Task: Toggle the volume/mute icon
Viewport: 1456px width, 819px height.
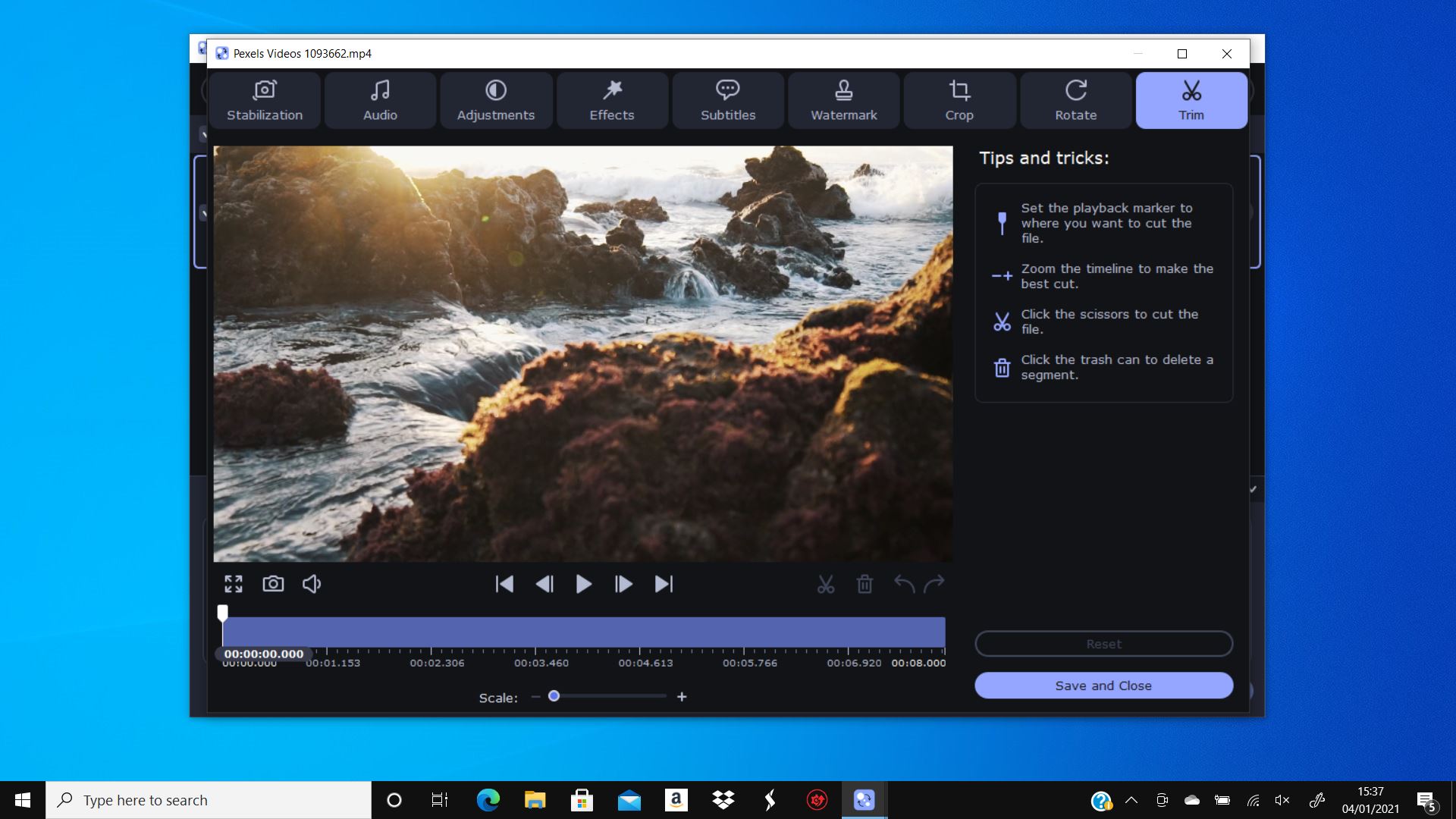Action: tap(312, 583)
